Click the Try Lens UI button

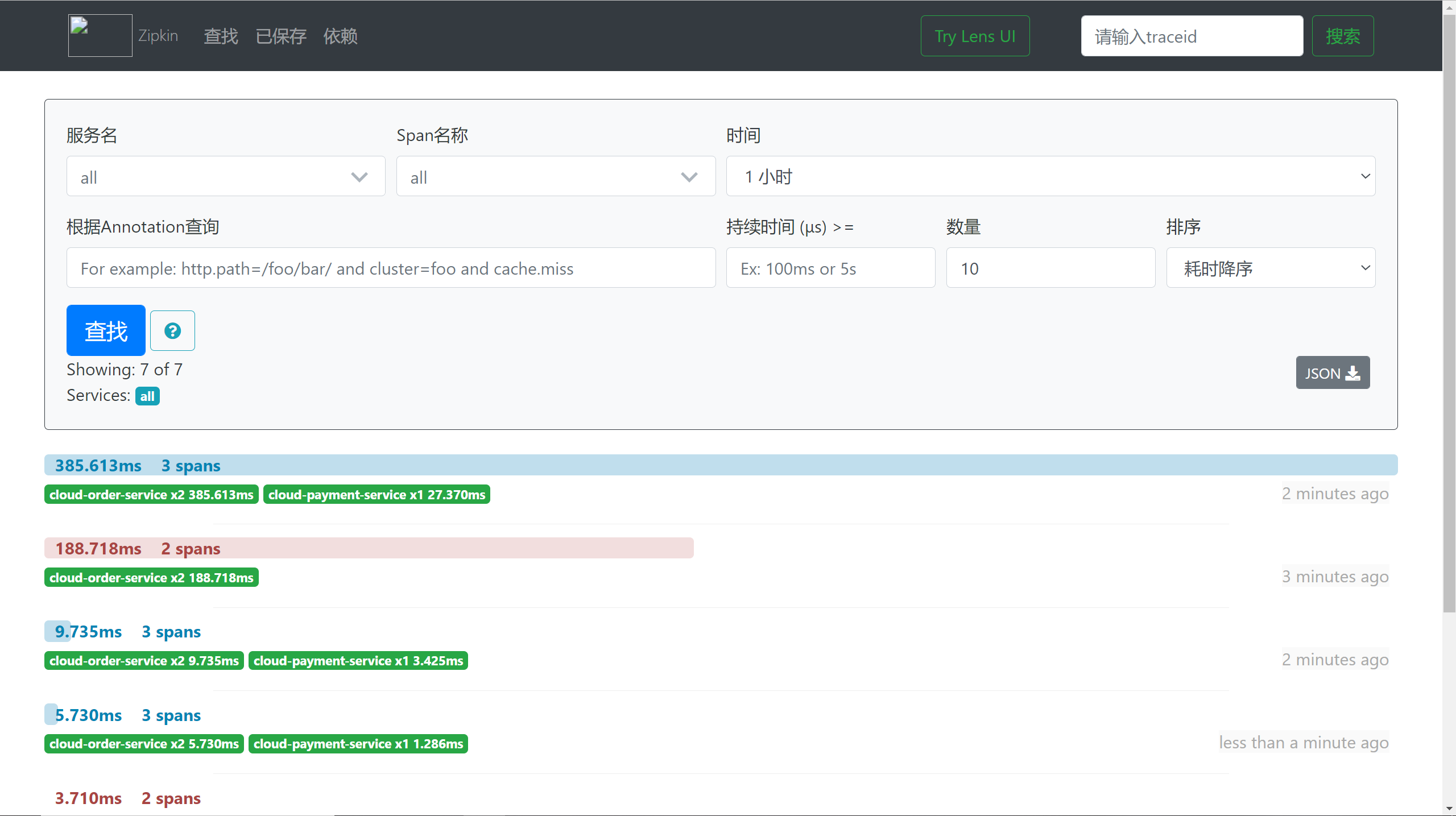tap(975, 36)
